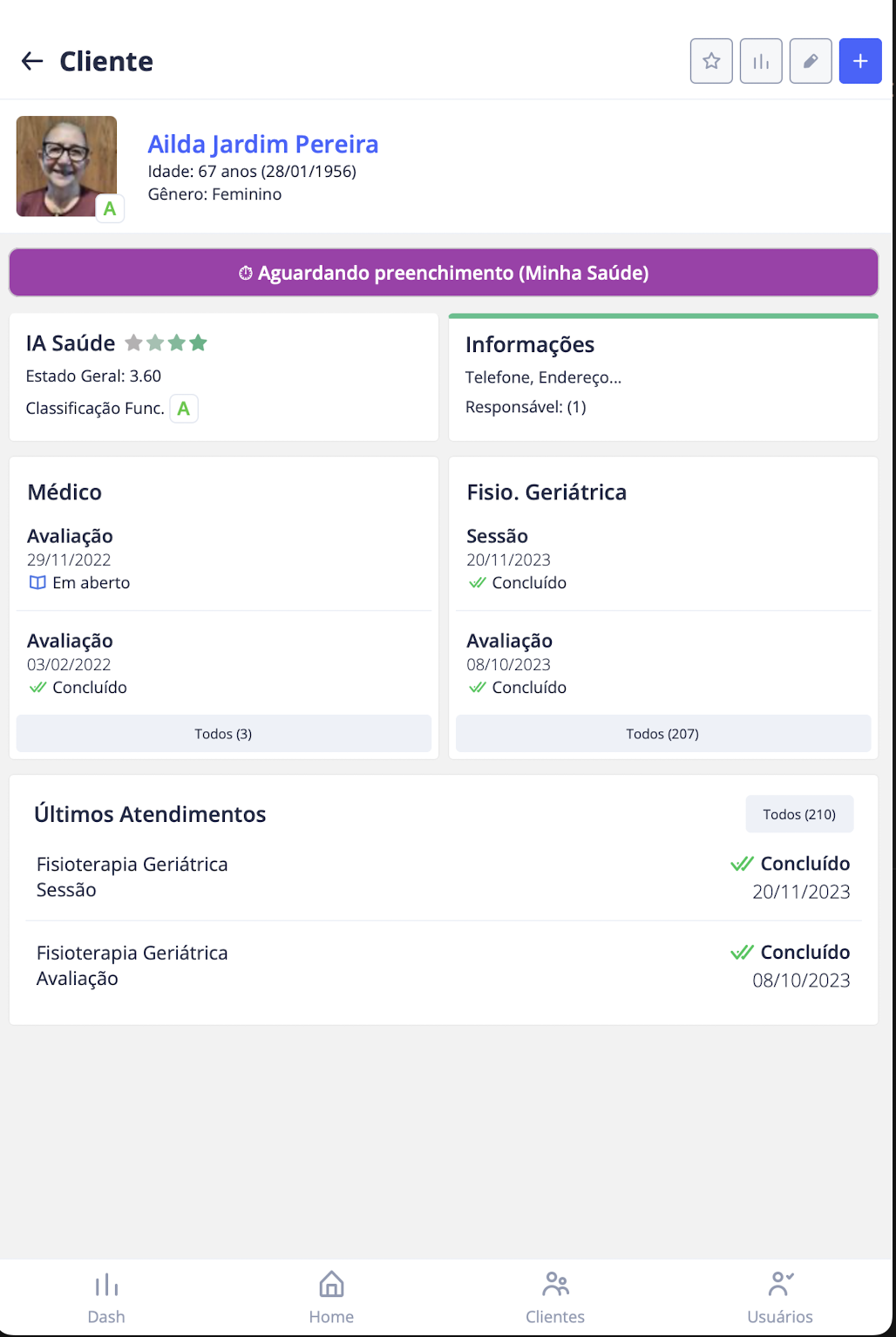Switch to the Clientes tab
The width and height of the screenshot is (896, 1337).
[555, 1296]
